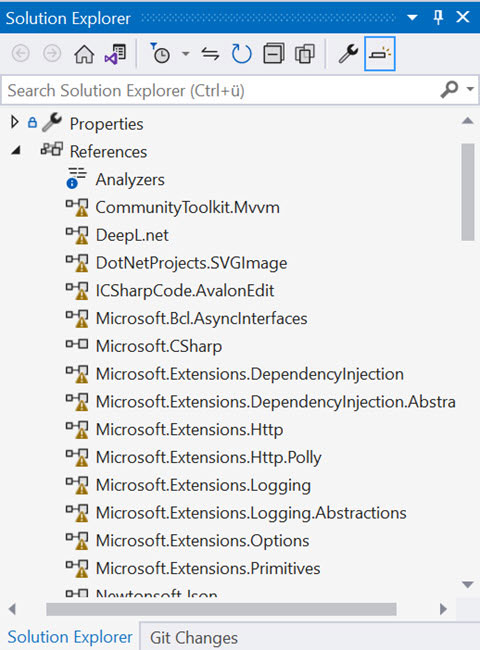Select Microsoft.Extensions.Primitives reference
Viewport: 480px width, 650px height.
tap(208, 568)
